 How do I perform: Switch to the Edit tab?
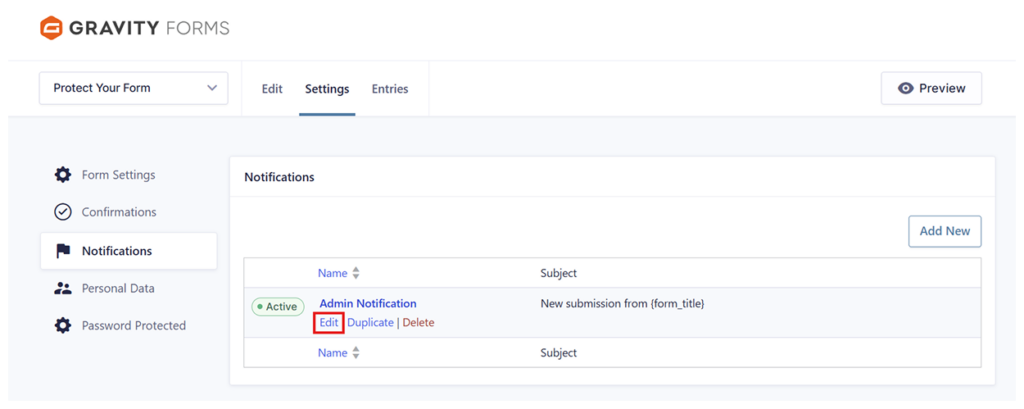272,89
